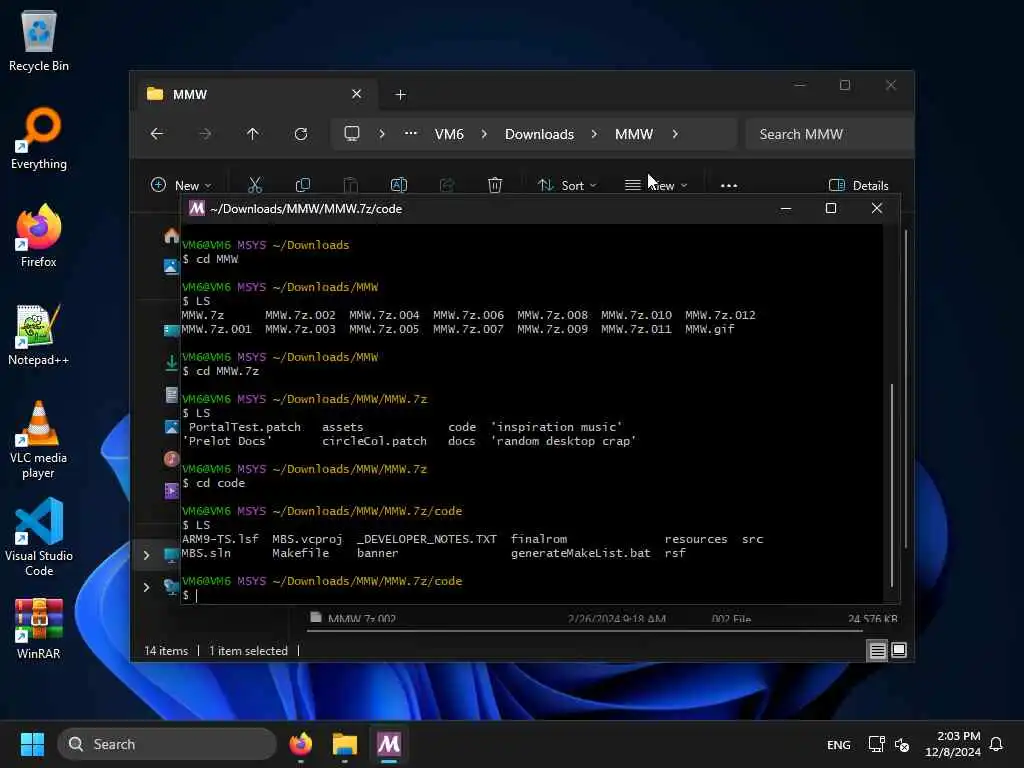Launch VLC media player desktop shortcut
This screenshot has height=768, width=1024.
39,440
